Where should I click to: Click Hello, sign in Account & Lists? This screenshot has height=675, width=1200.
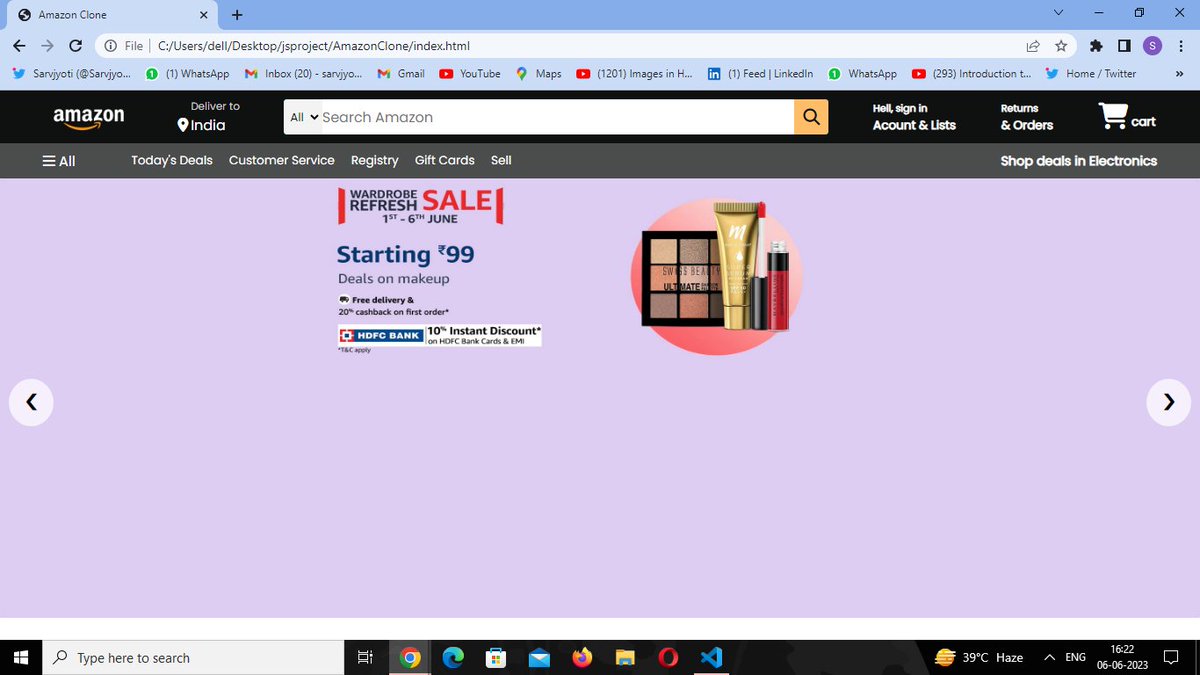point(914,117)
